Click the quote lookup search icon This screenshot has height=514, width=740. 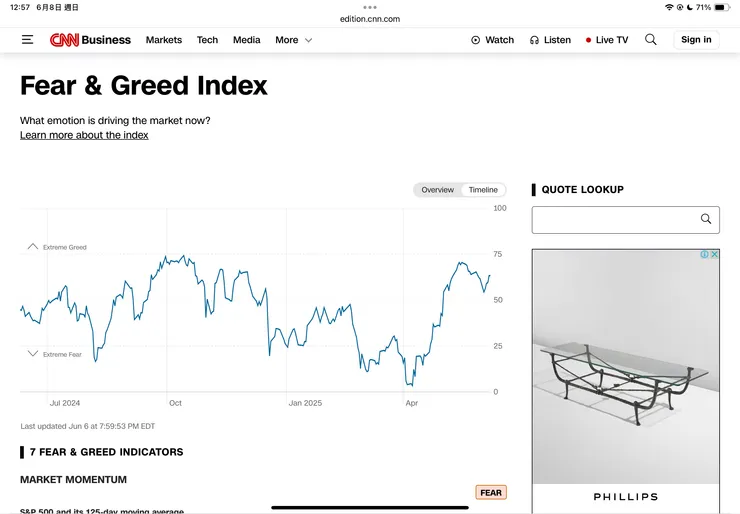pyautogui.click(x=706, y=219)
